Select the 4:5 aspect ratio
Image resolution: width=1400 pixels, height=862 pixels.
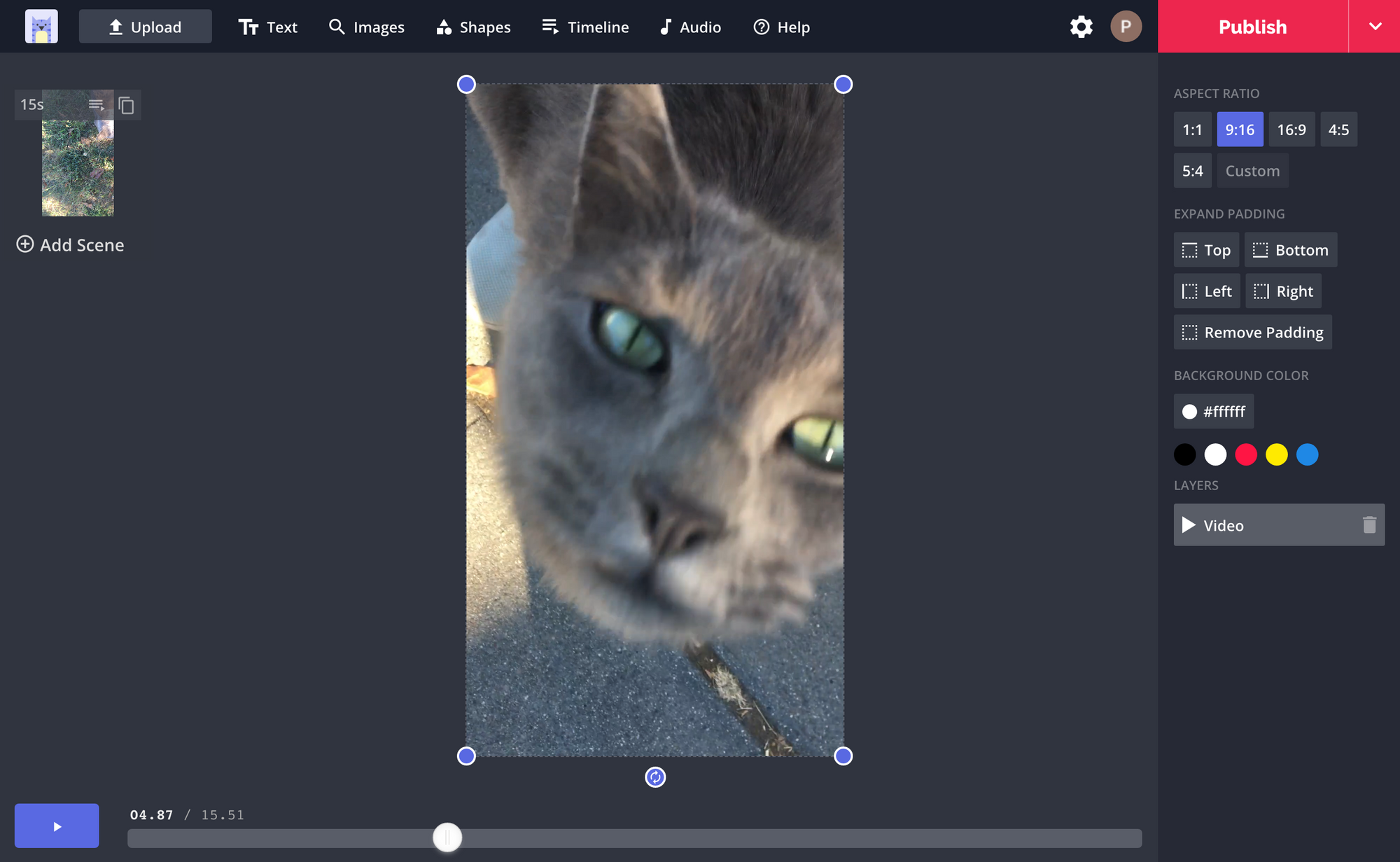click(1338, 130)
